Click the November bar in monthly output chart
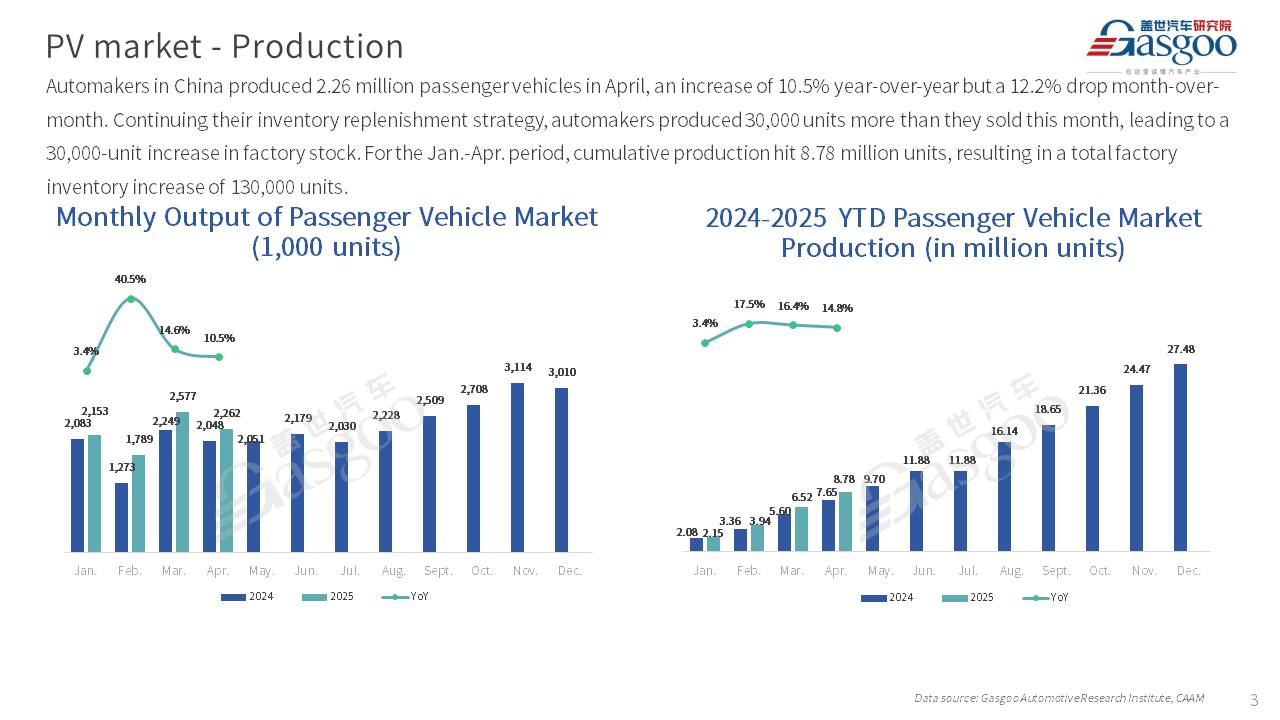The height and width of the screenshot is (720, 1280). [518, 467]
